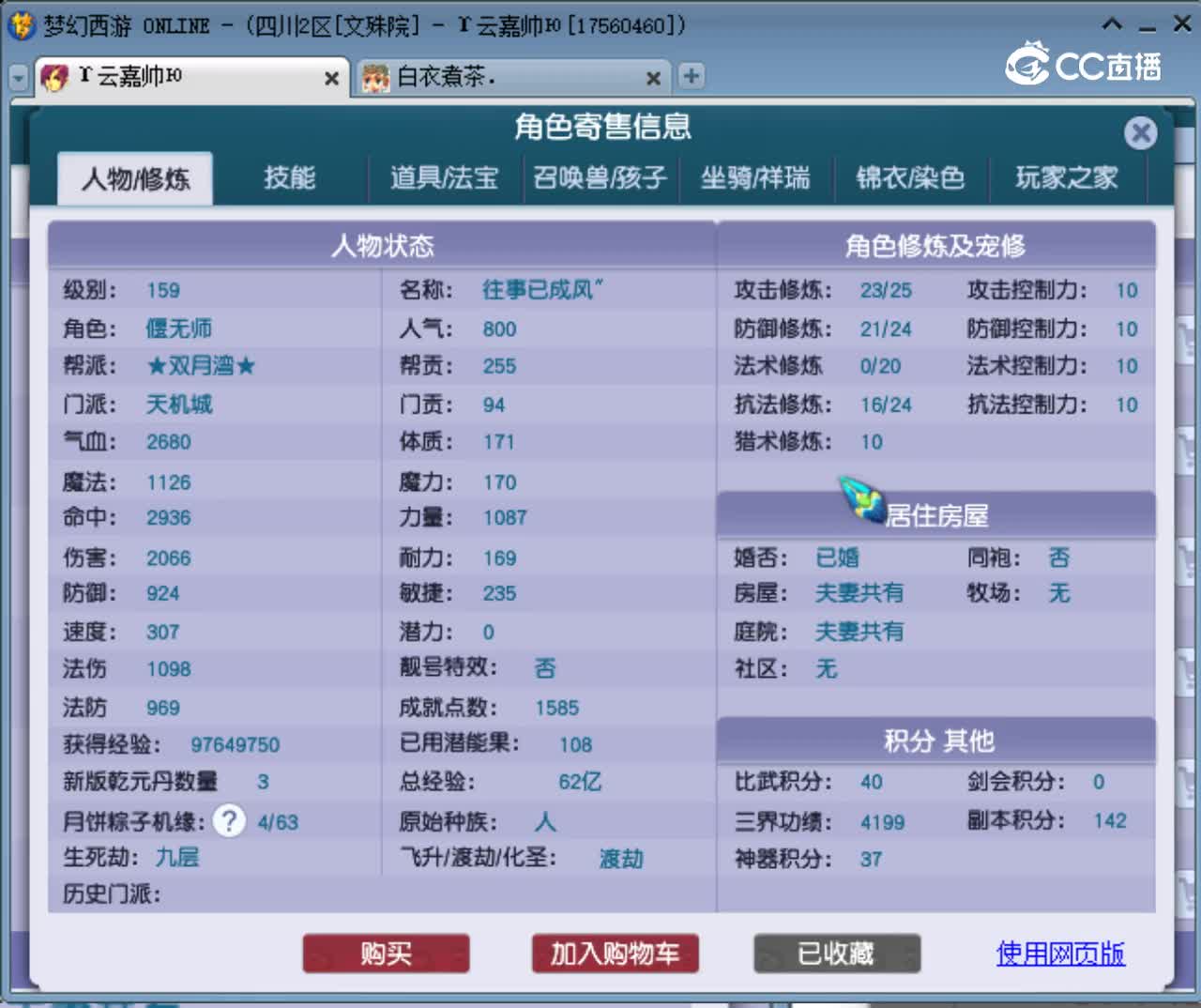
Task: Click the 总经验 value 62亿
Action: [580, 781]
